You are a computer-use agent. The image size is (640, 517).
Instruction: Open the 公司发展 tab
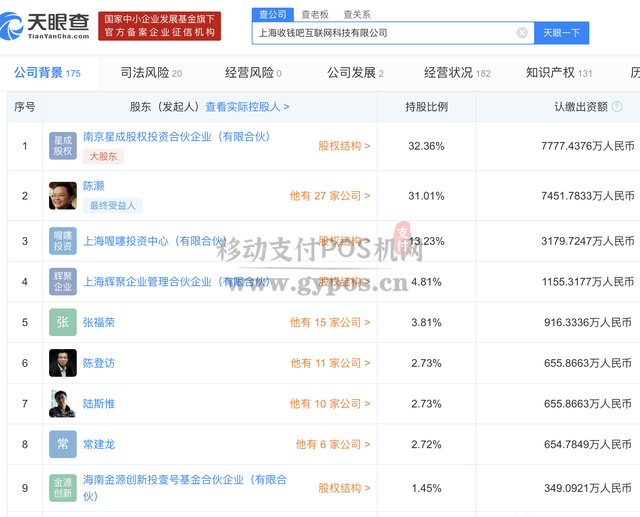tap(355, 73)
